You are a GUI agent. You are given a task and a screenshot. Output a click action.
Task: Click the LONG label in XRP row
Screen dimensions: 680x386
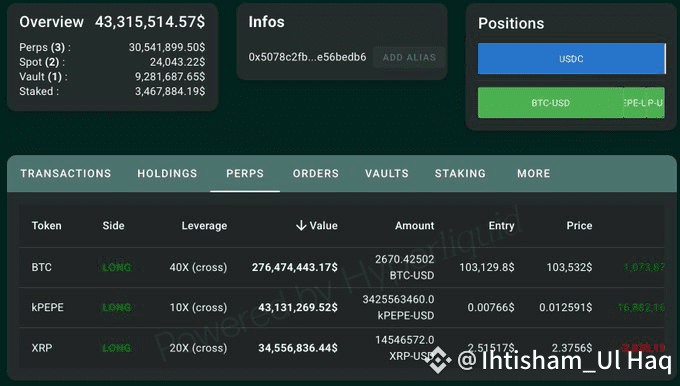point(117,348)
